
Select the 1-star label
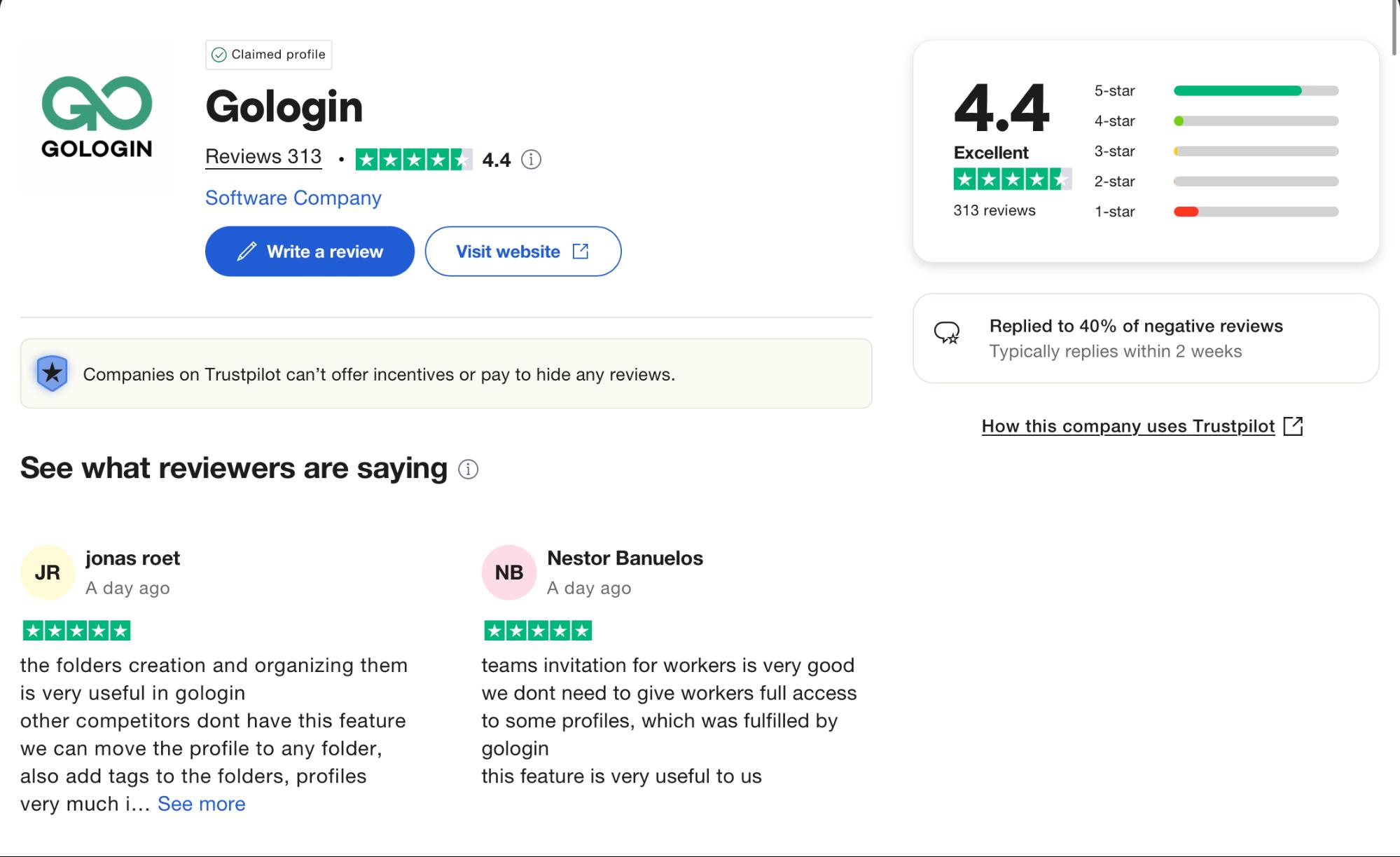click(1114, 211)
